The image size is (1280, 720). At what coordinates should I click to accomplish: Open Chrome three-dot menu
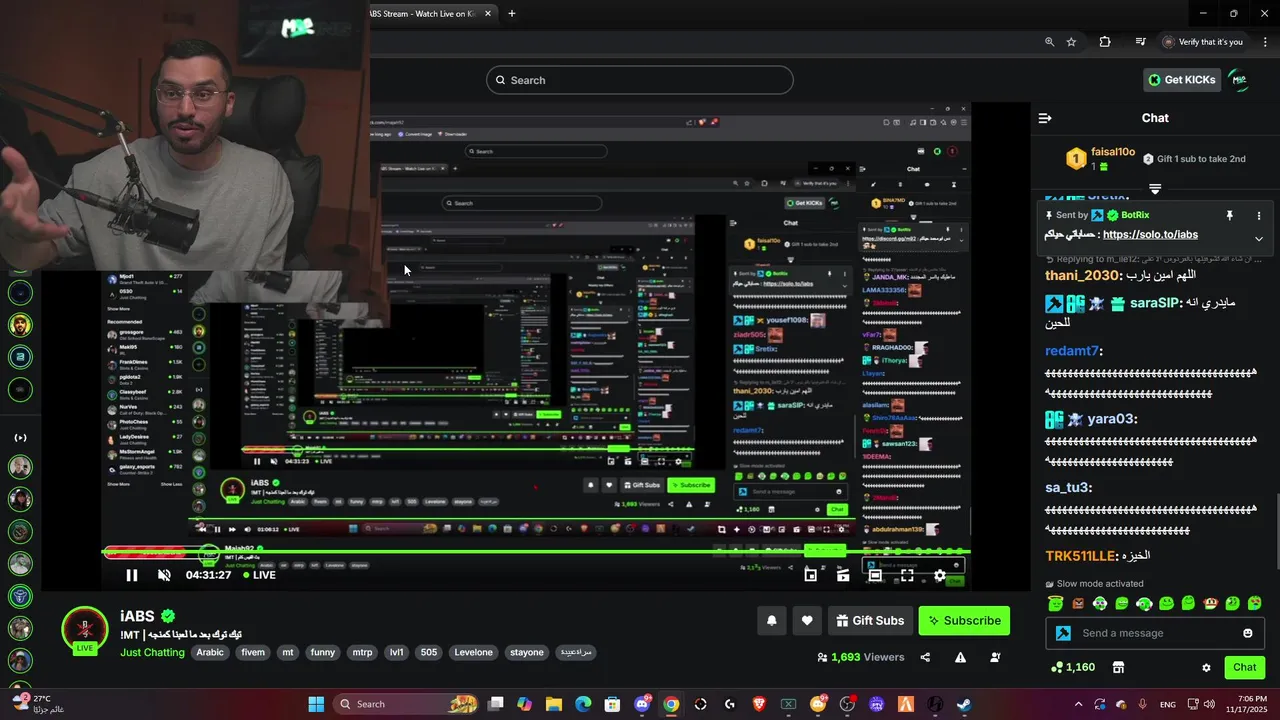point(1264,42)
